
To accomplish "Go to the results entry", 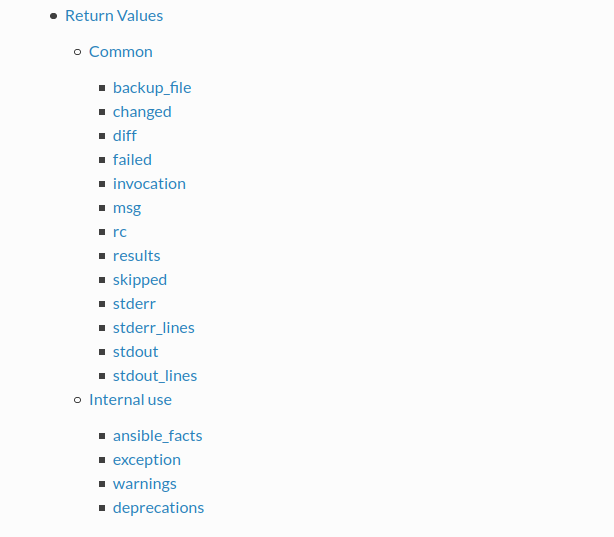I will 137,256.
